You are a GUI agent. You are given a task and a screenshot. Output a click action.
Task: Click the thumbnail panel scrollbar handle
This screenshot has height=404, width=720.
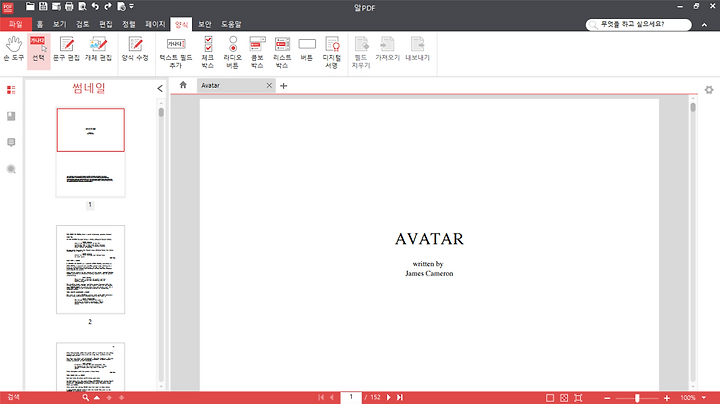161,112
